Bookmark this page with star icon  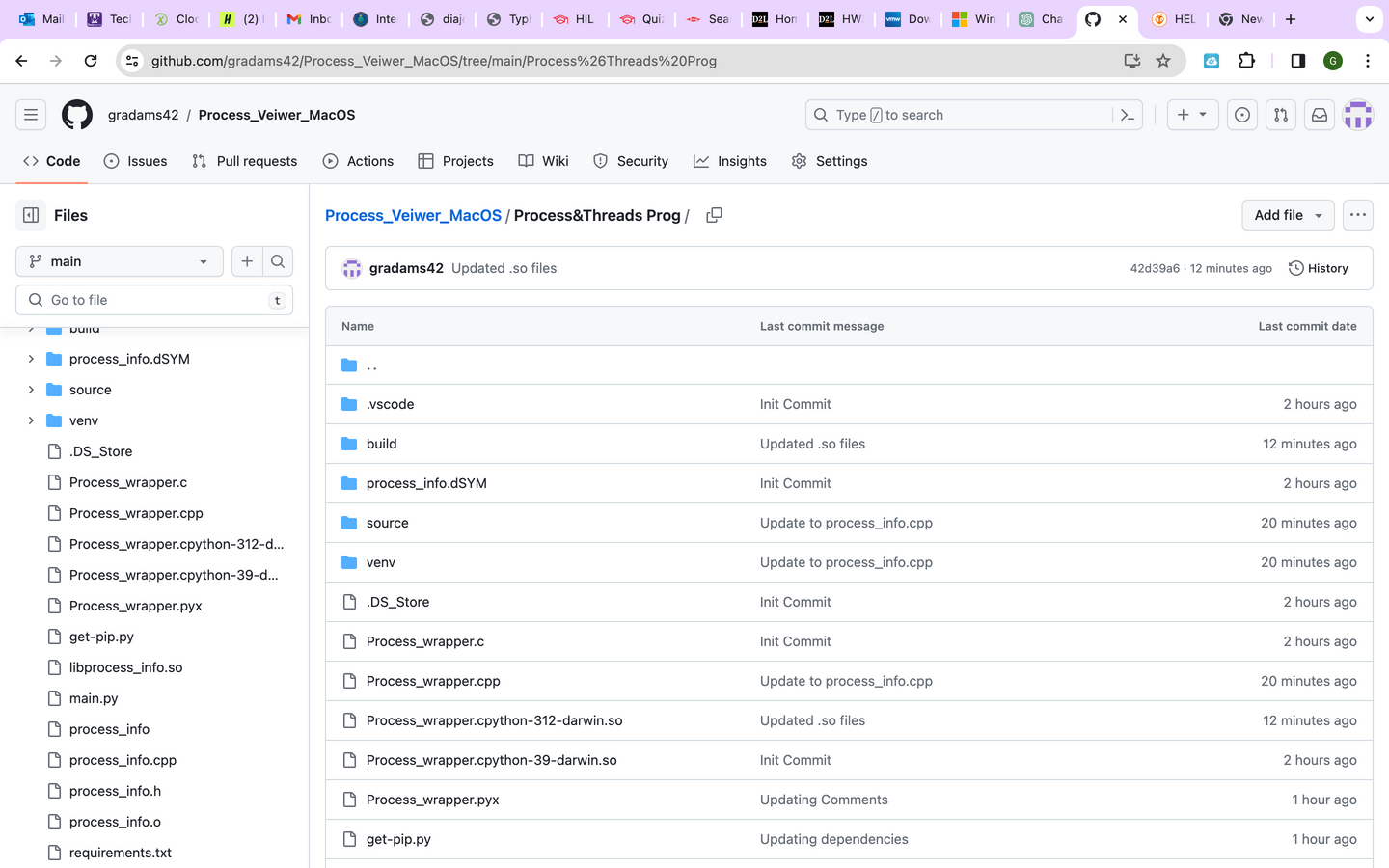1163,61
